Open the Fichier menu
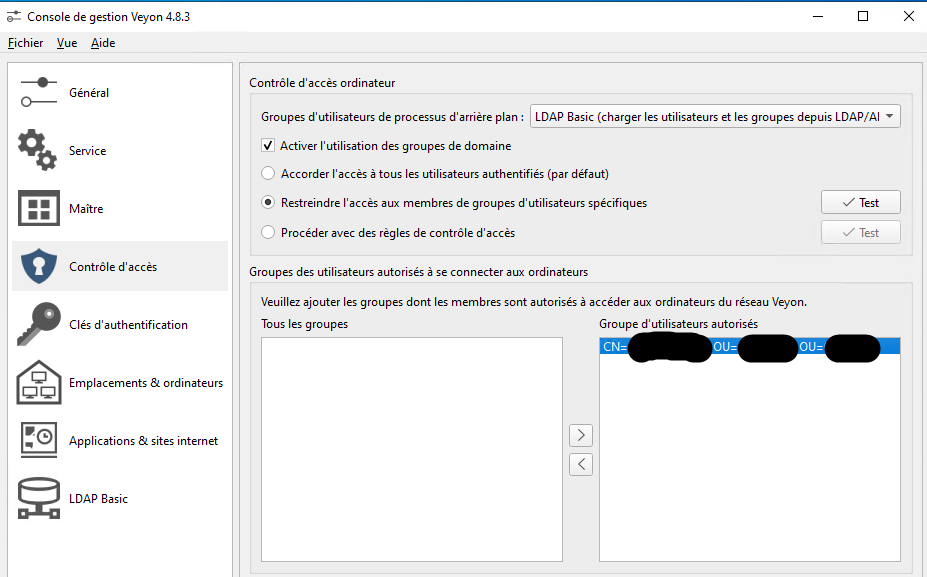Screen dimensions: 927x577 point(25,43)
